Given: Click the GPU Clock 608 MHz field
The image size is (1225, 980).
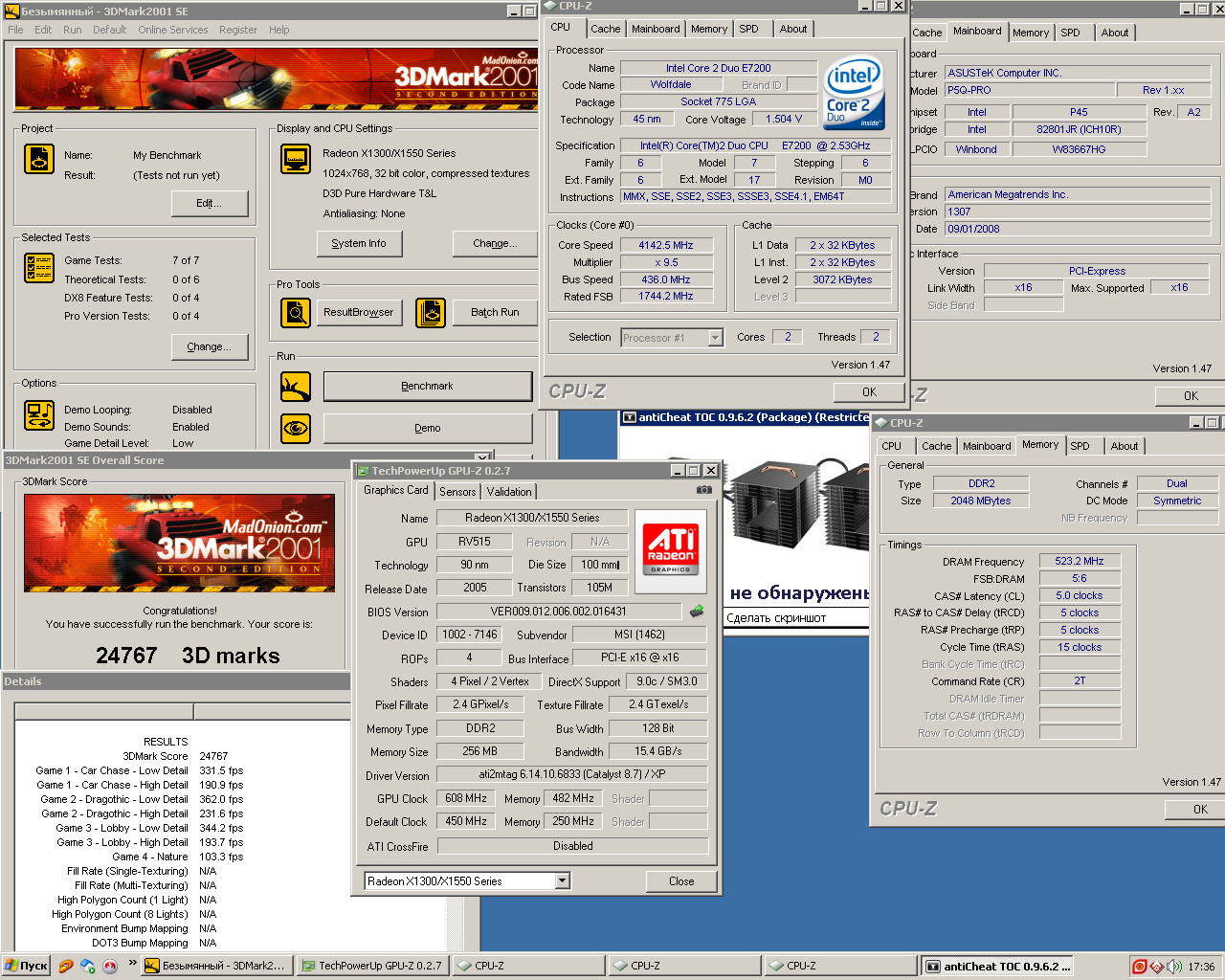Looking at the screenshot, I should coord(466,798).
